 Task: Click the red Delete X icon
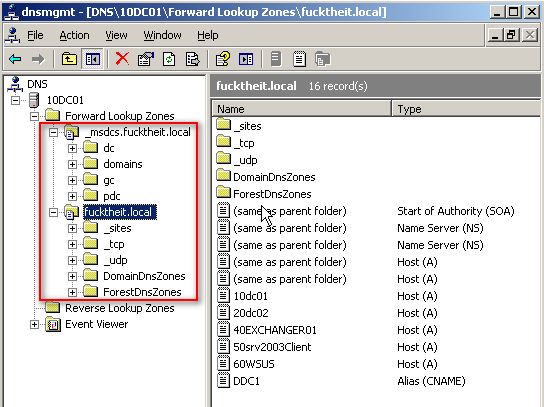click(122, 59)
